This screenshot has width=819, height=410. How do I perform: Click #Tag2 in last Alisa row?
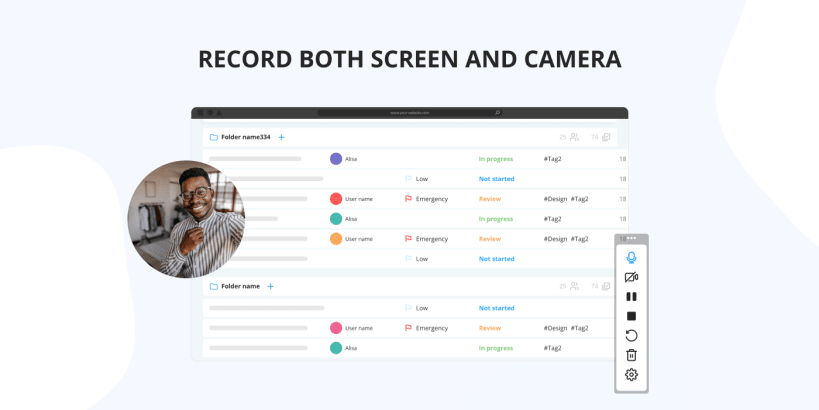tap(553, 348)
